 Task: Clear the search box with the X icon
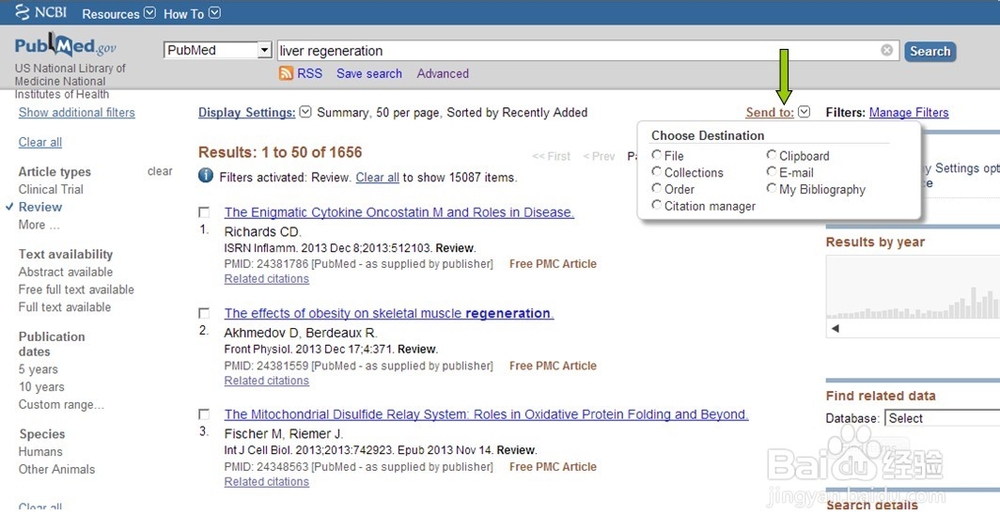pyautogui.click(x=886, y=50)
